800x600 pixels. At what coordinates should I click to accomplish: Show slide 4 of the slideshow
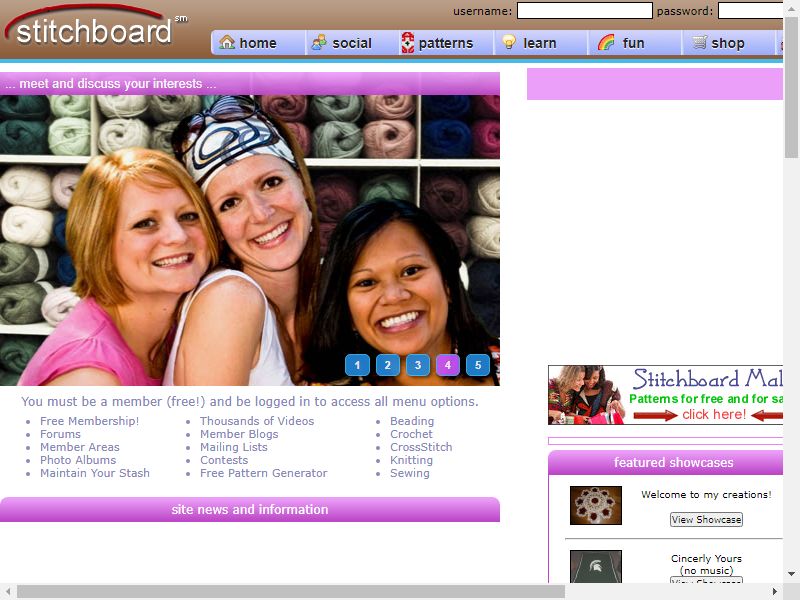click(448, 365)
